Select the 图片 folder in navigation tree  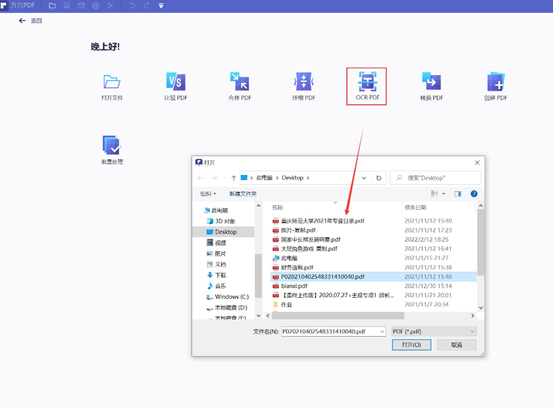217,254
